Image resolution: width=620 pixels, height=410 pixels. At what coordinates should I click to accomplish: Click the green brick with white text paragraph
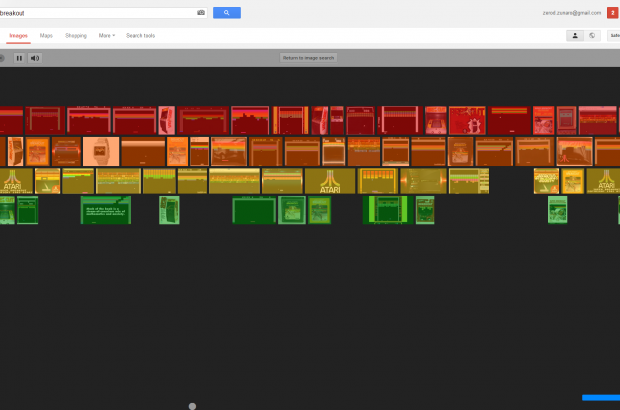click(105, 210)
